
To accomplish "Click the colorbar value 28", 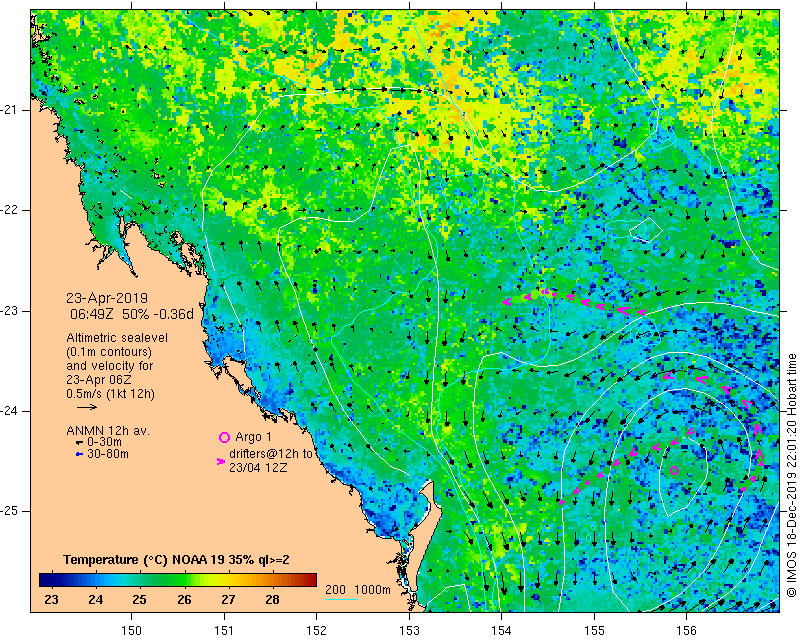I will click(x=272, y=599).
